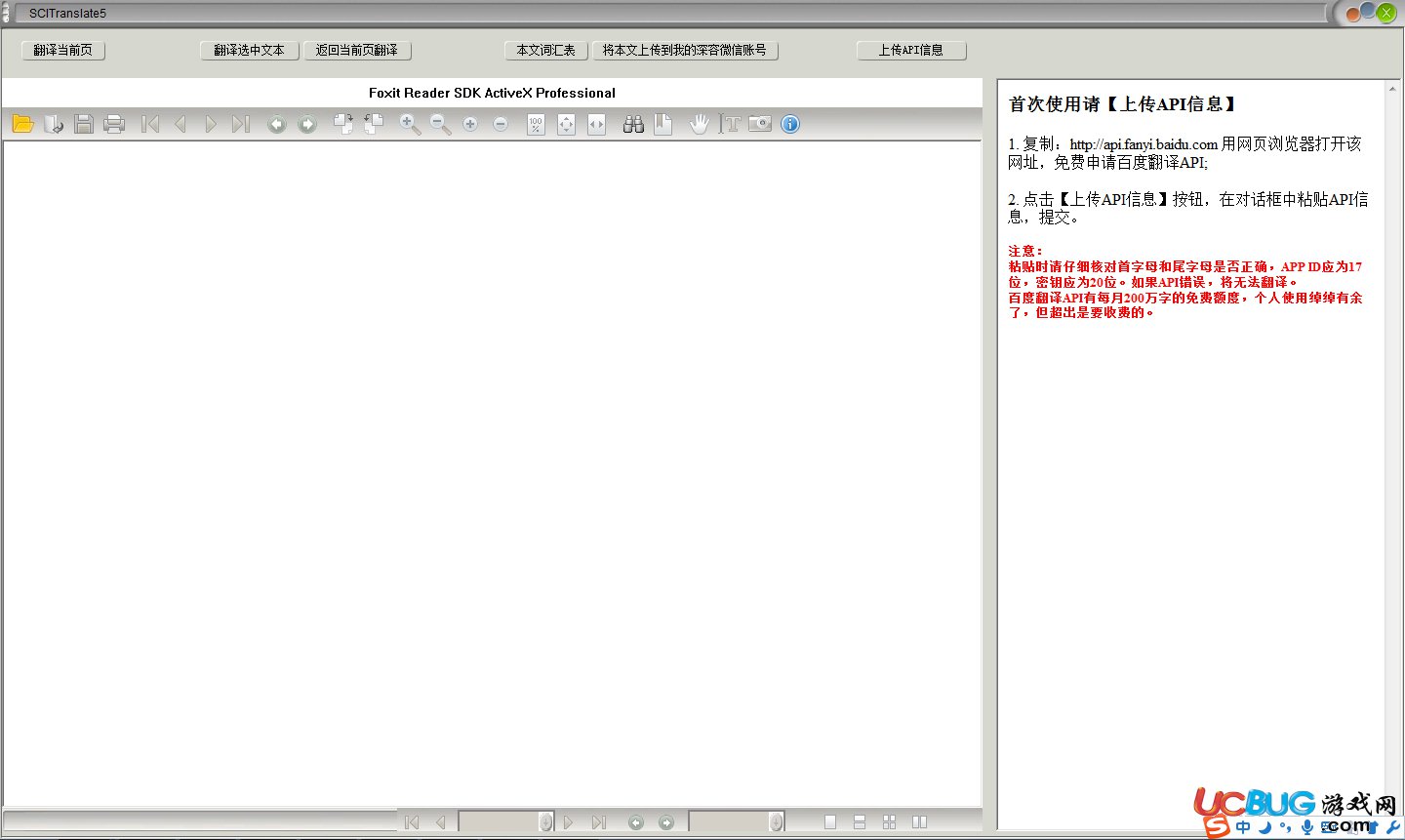Switch to Single Page layout
Screen dimensions: 1405x840
830,822
